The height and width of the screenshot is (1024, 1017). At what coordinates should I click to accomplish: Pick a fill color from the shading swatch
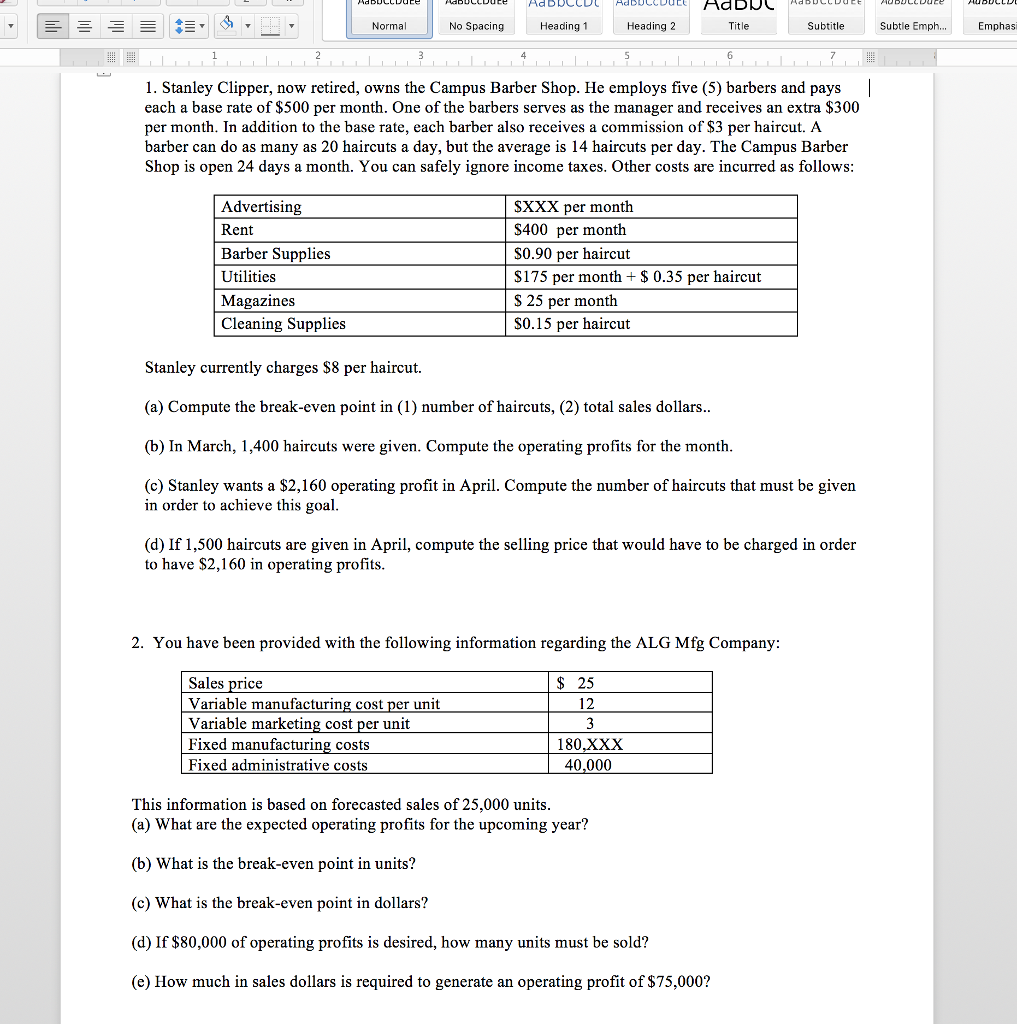226,33
